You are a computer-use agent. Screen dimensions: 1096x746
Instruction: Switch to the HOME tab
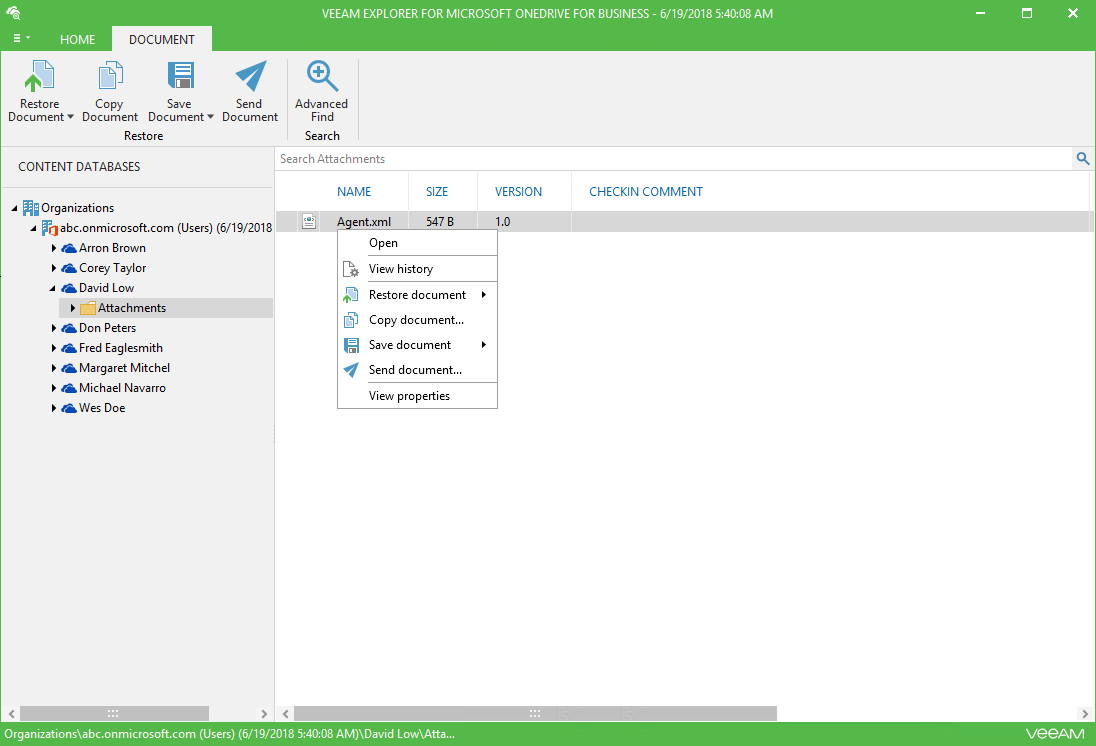point(78,40)
